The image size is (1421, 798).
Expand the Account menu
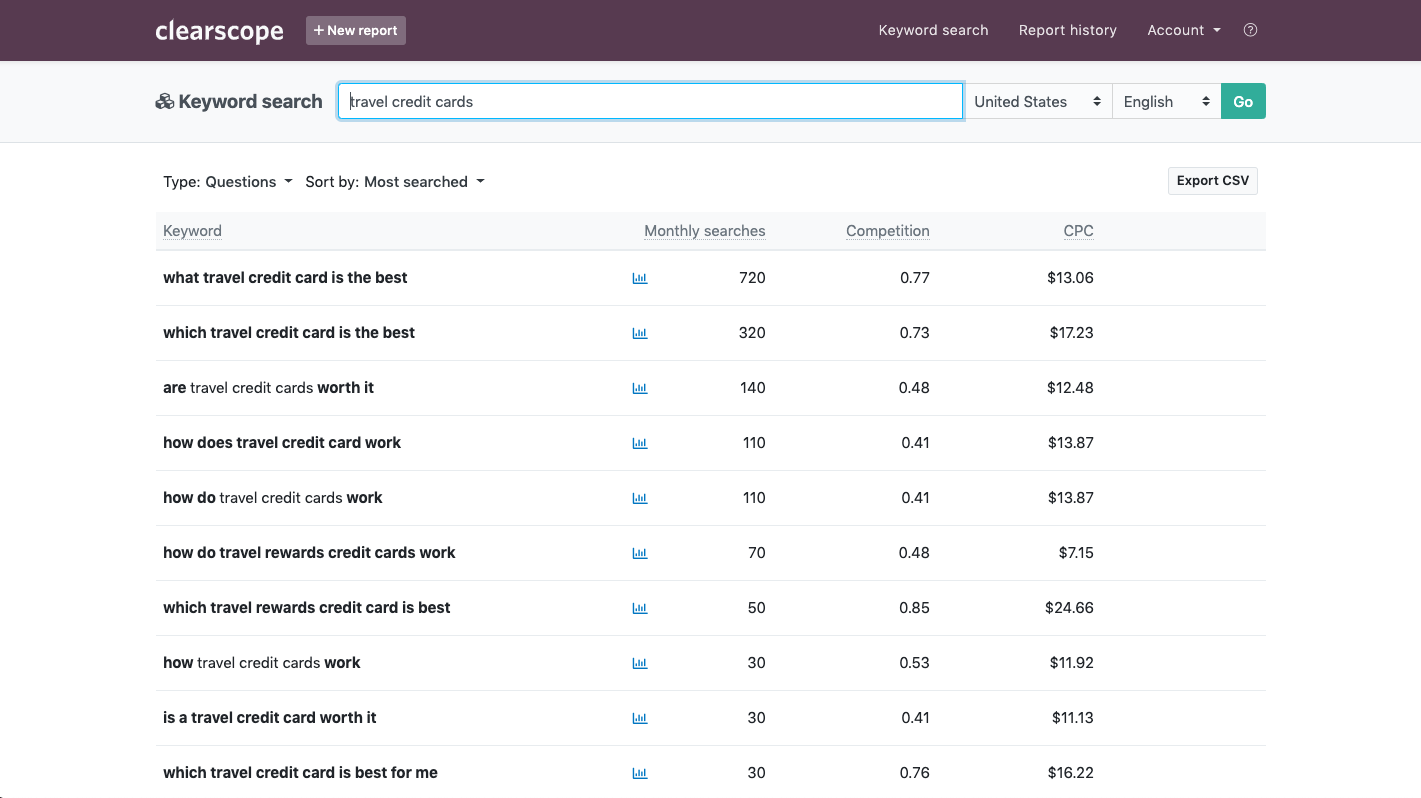click(1184, 30)
